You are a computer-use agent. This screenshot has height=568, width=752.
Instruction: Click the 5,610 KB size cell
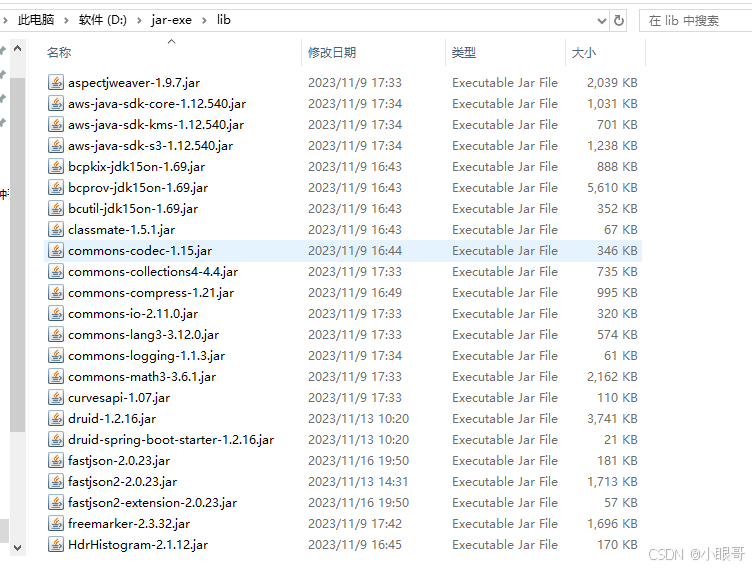612,188
